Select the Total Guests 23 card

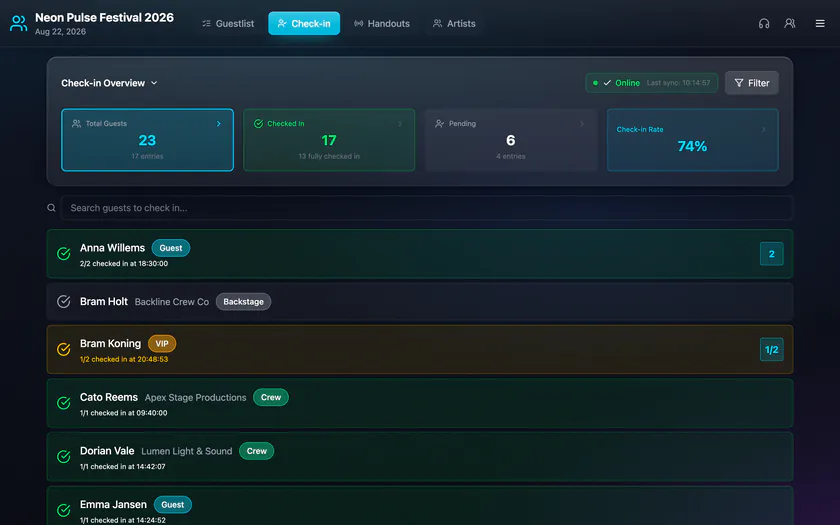[x=147, y=140]
